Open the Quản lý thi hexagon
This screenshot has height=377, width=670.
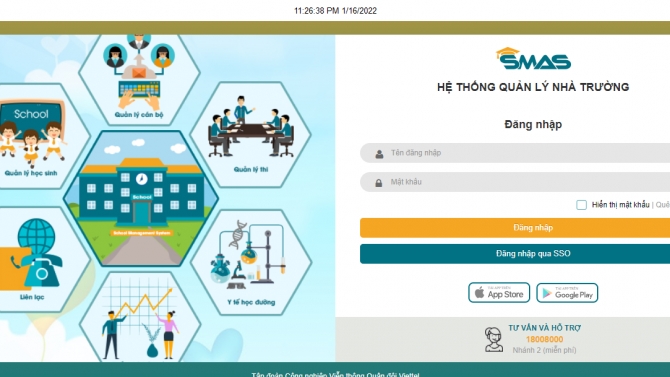[x=251, y=135]
